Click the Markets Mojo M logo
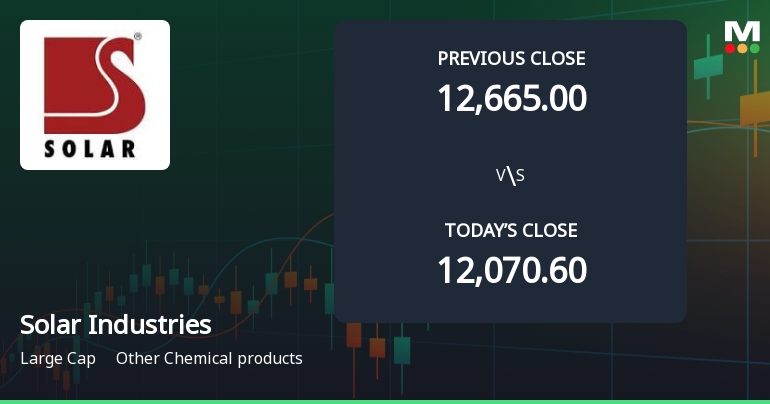The width and height of the screenshot is (770, 404). pyautogui.click(x=742, y=37)
